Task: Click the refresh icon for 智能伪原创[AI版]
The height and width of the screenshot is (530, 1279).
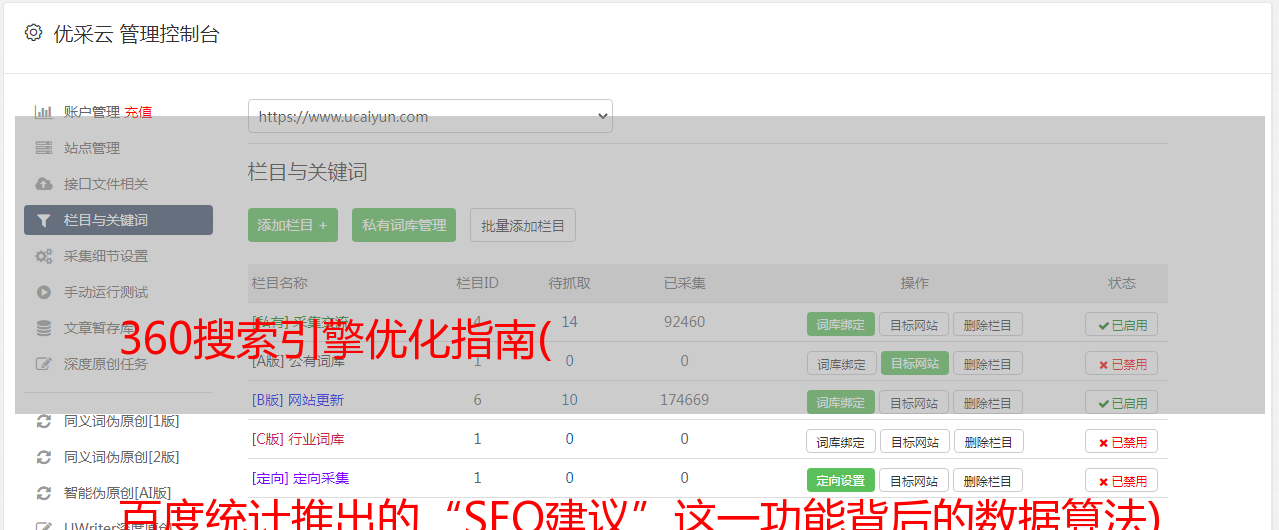Action: coord(43,493)
